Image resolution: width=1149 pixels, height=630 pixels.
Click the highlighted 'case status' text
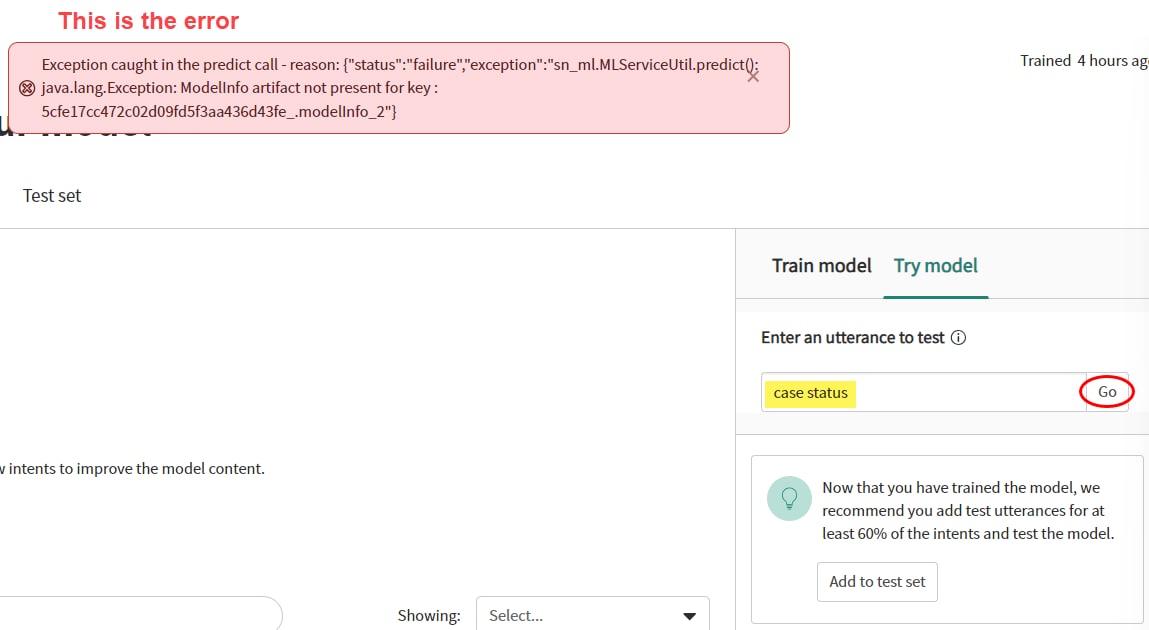[810, 393]
